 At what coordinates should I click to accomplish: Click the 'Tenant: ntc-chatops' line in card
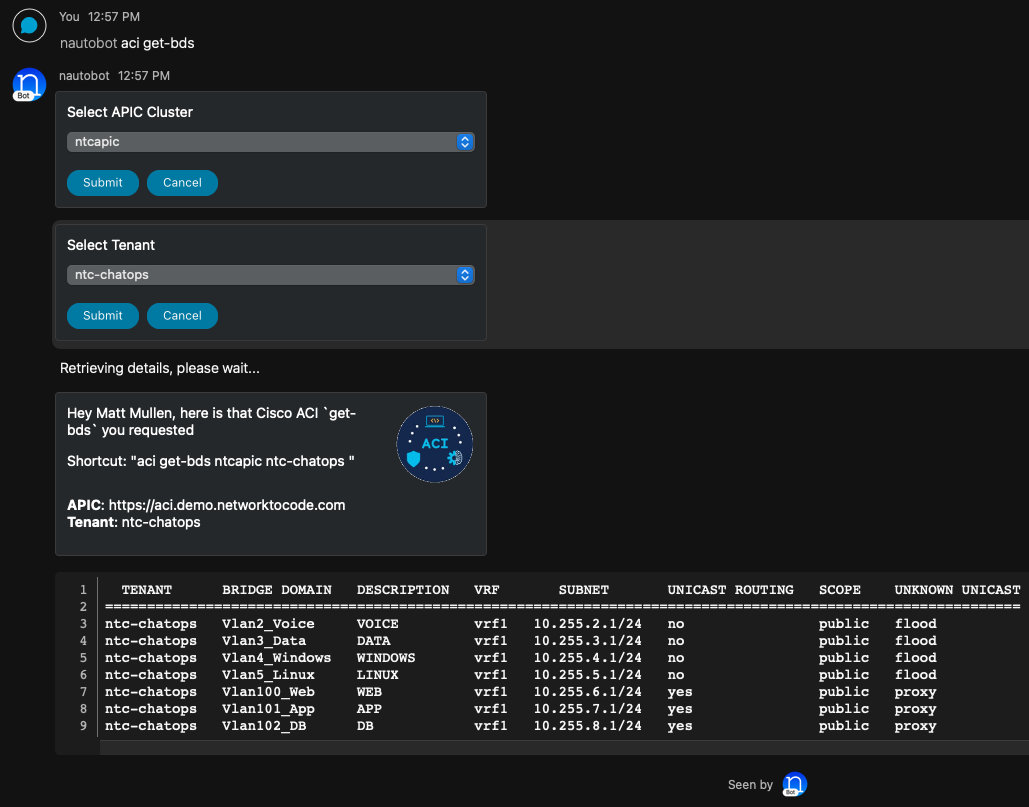point(134,522)
